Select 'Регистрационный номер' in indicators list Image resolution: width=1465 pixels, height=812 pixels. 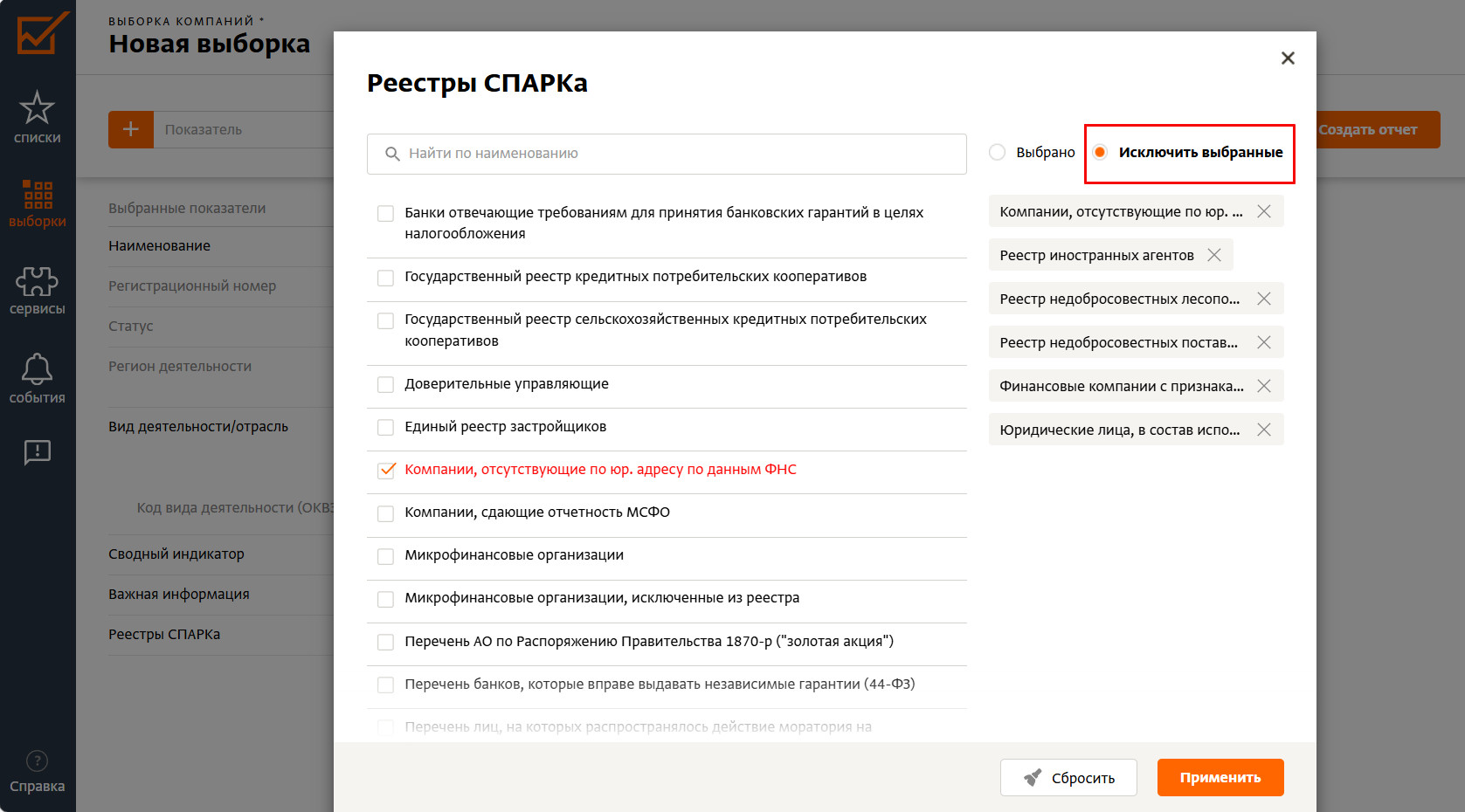192,286
